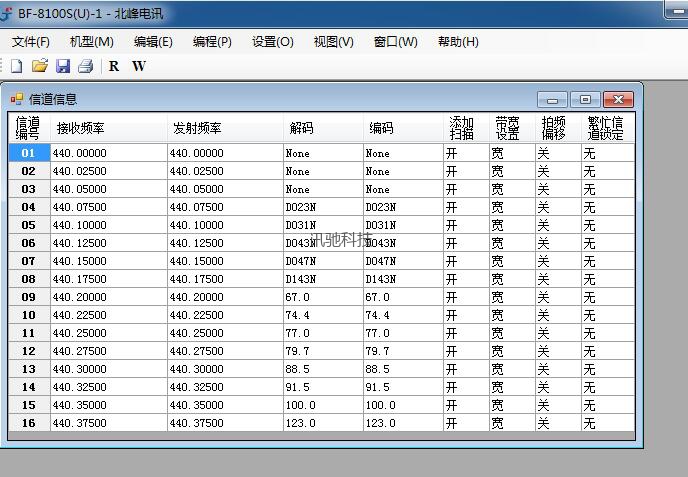This screenshot has height=477, width=688.
Task: Open the 文件(F) menu
Action: coord(31,42)
